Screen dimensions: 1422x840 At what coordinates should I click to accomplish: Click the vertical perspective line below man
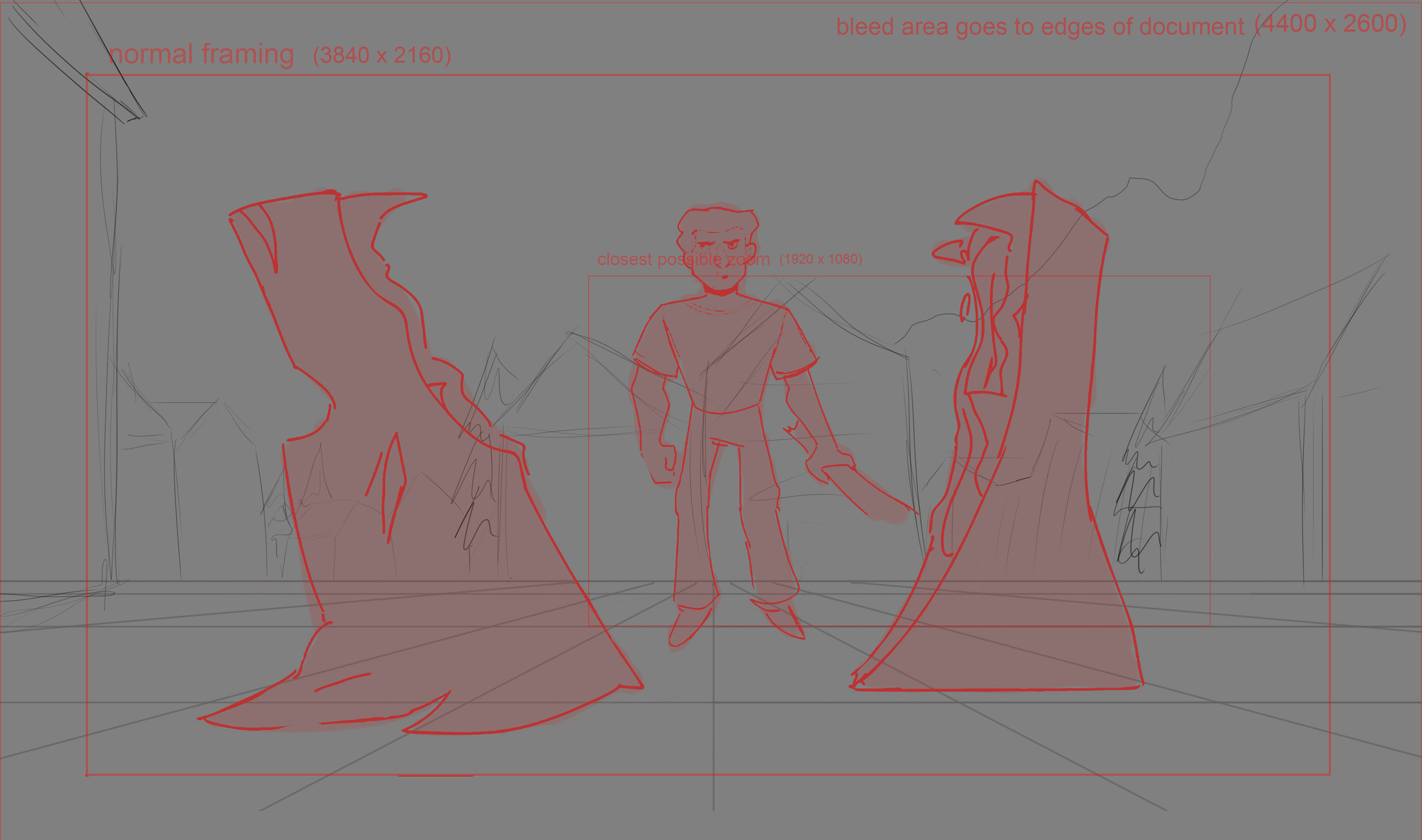(713, 736)
